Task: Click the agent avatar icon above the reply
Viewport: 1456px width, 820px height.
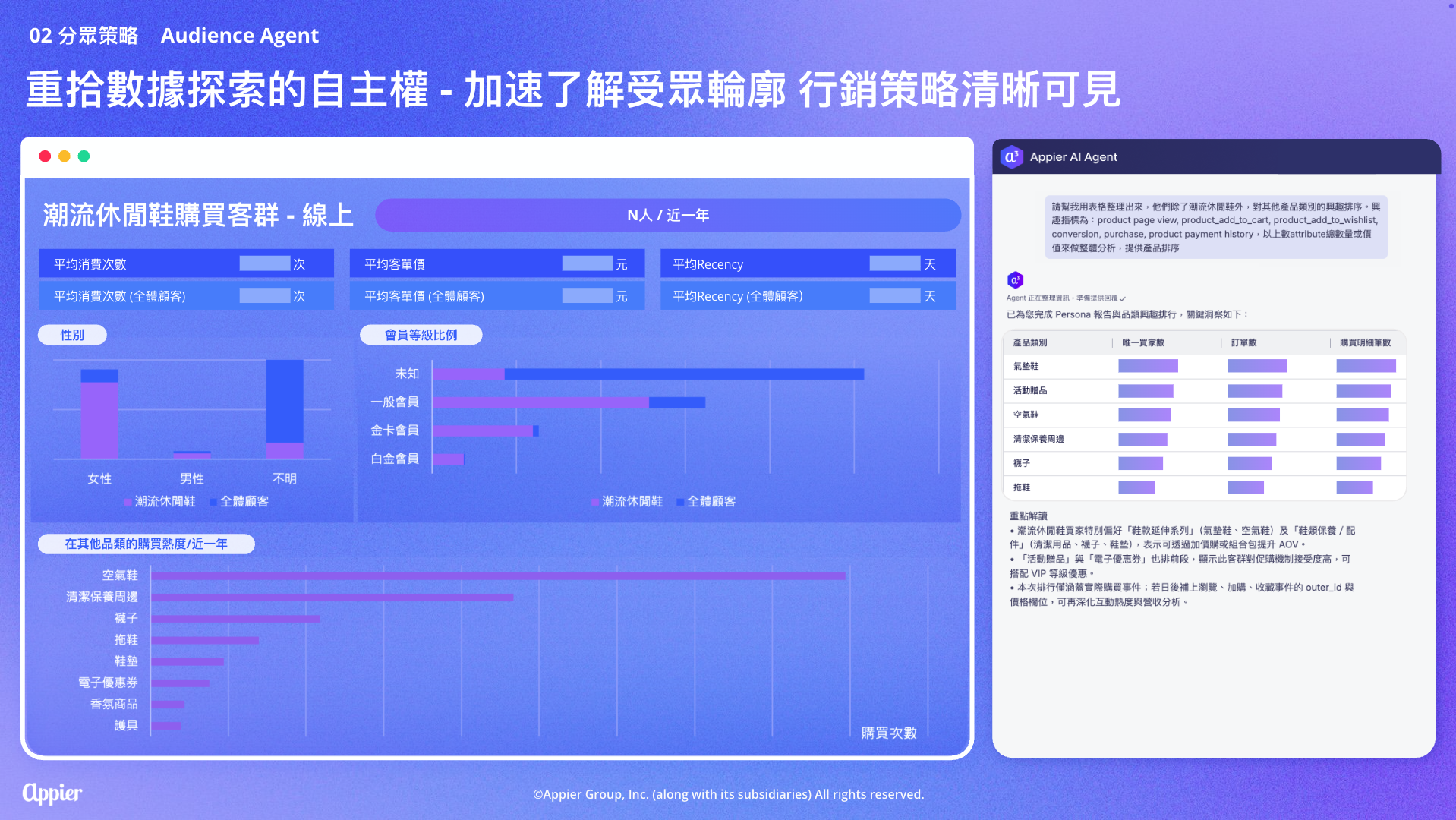Action: pos(1015,280)
